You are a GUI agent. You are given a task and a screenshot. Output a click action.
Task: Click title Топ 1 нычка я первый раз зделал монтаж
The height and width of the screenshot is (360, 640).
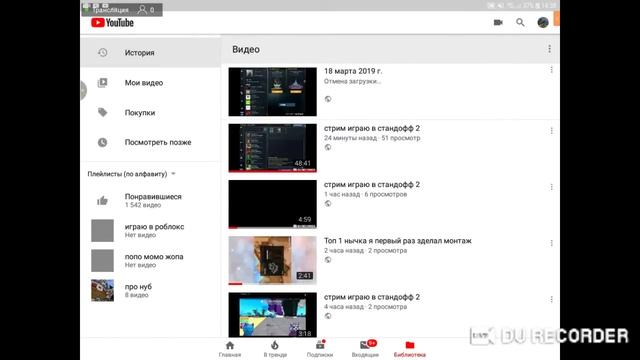coord(398,241)
